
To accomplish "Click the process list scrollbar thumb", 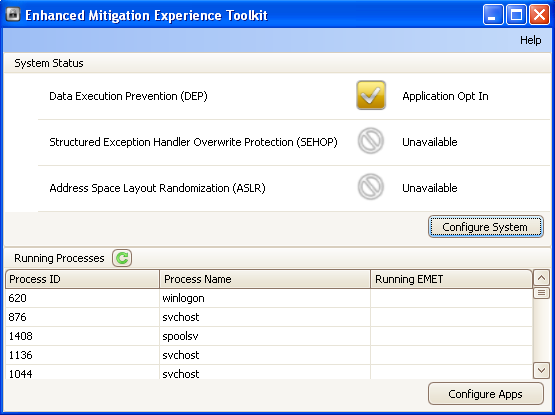I will (x=541, y=293).
